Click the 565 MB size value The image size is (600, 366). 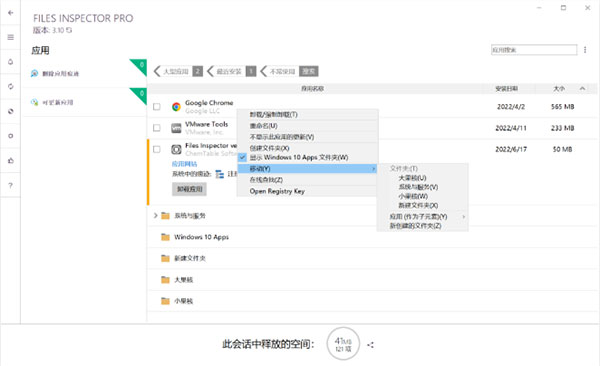coord(562,106)
